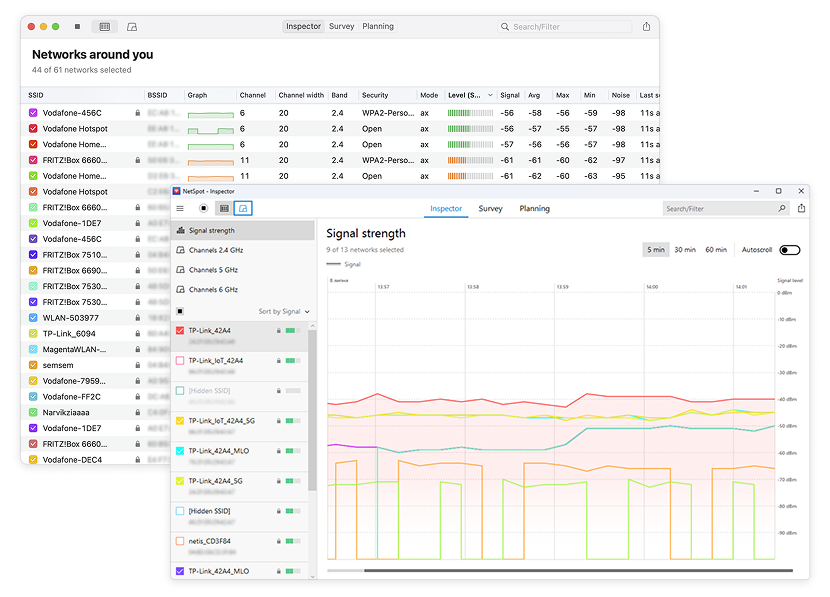Check the TP-Link_IoT_42A4 checkbox
The width and height of the screenshot is (830, 597).
(180, 360)
